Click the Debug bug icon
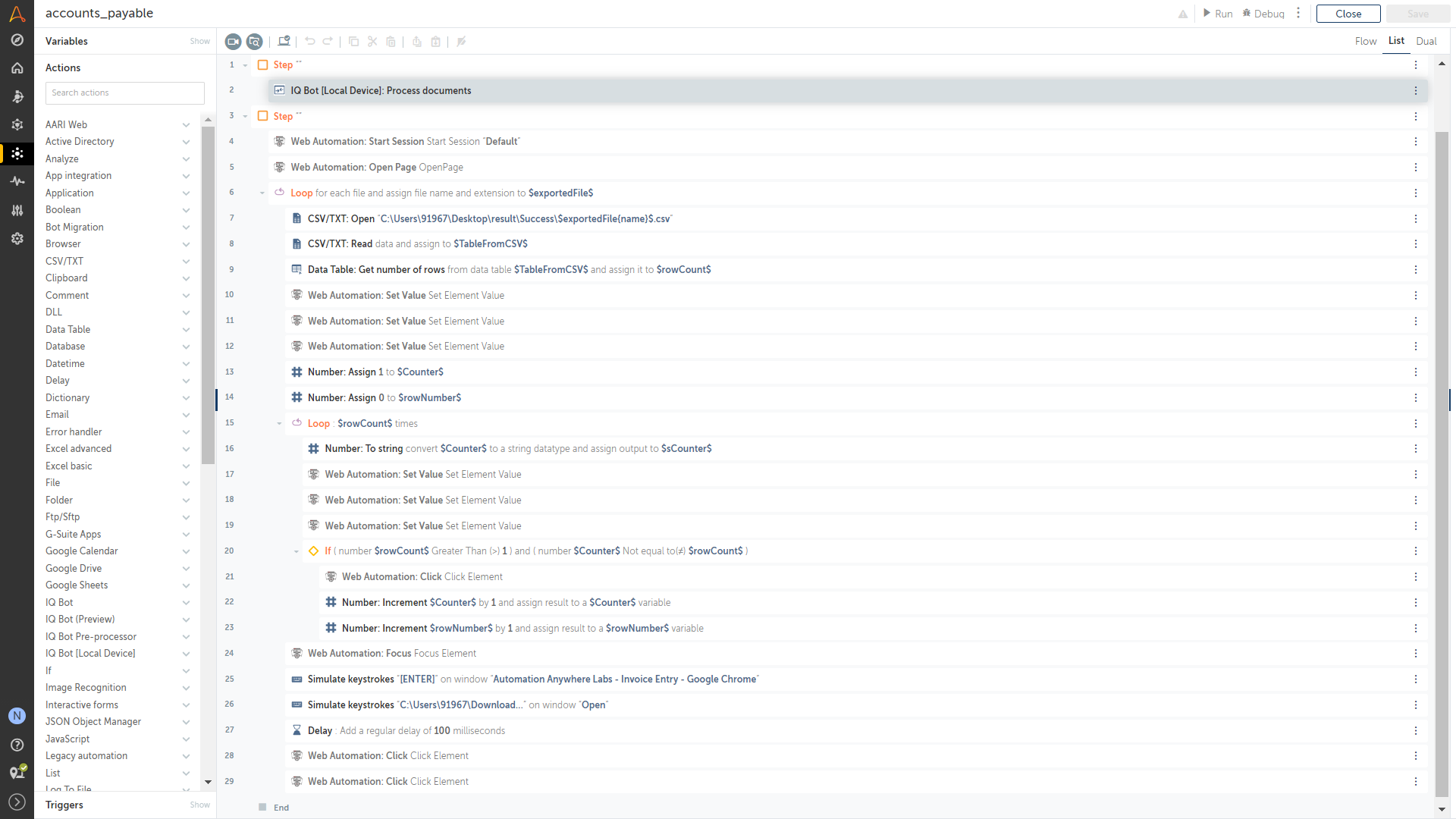 [x=1247, y=14]
